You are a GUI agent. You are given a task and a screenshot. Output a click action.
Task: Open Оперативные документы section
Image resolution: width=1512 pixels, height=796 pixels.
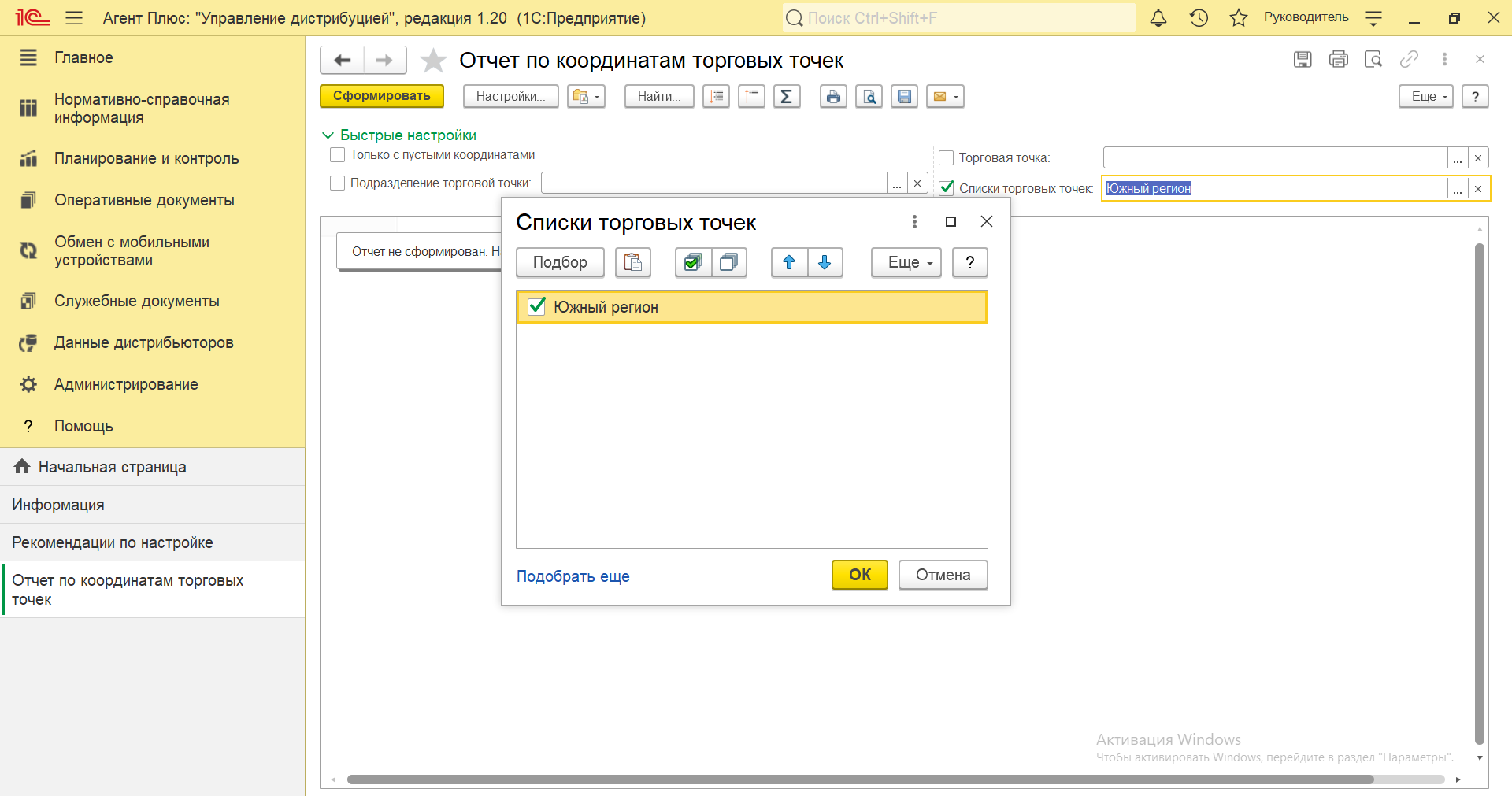(144, 200)
